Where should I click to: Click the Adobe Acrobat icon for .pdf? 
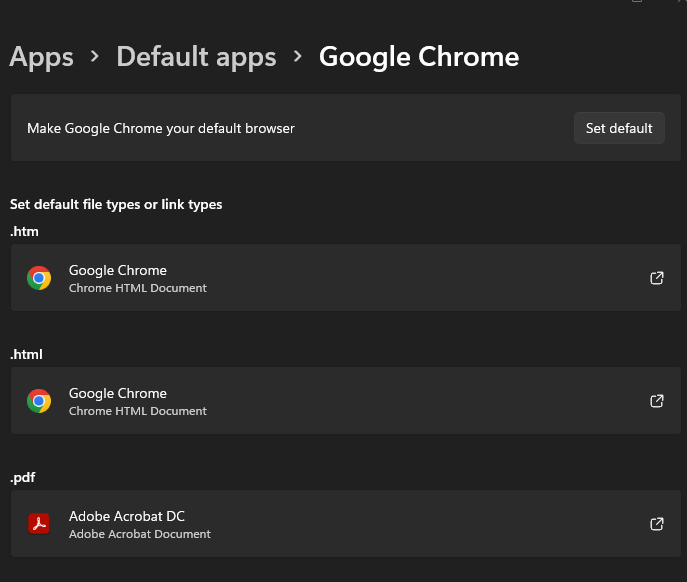point(39,524)
